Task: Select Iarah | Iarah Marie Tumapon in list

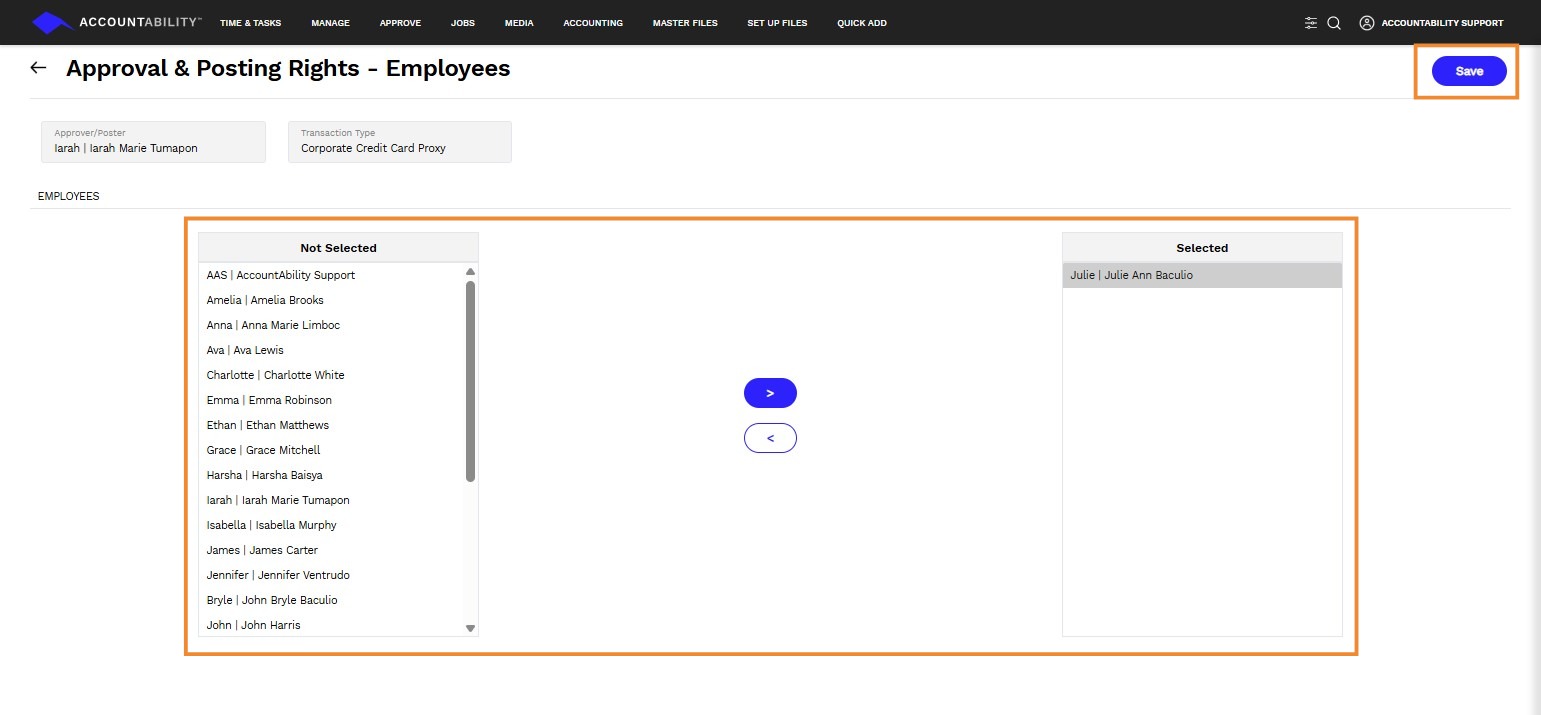Action: pos(331,500)
